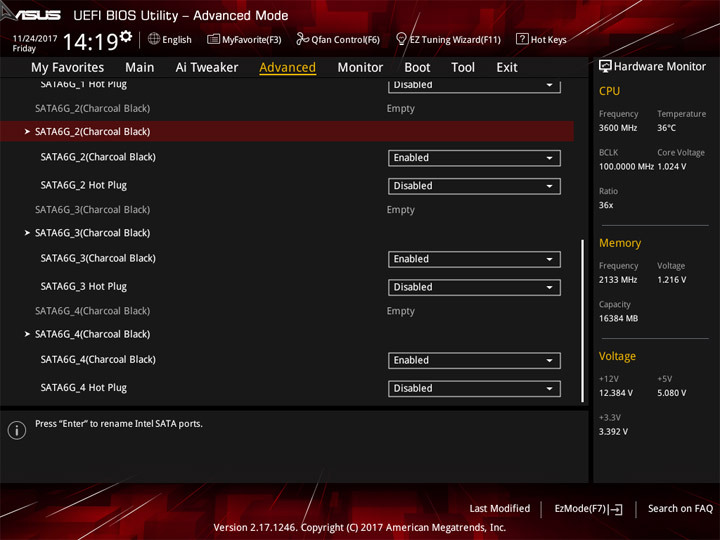Click the vertical scrollbar of settings list
Screen dimensions: 720x540
coord(583,321)
